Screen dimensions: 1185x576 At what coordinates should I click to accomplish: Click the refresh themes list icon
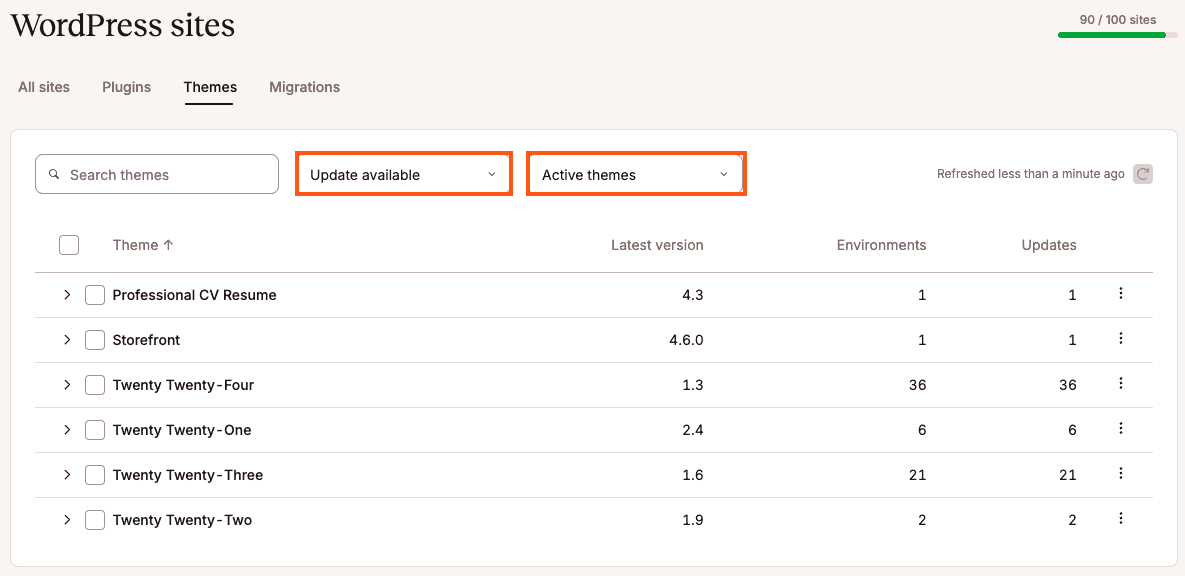point(1143,174)
